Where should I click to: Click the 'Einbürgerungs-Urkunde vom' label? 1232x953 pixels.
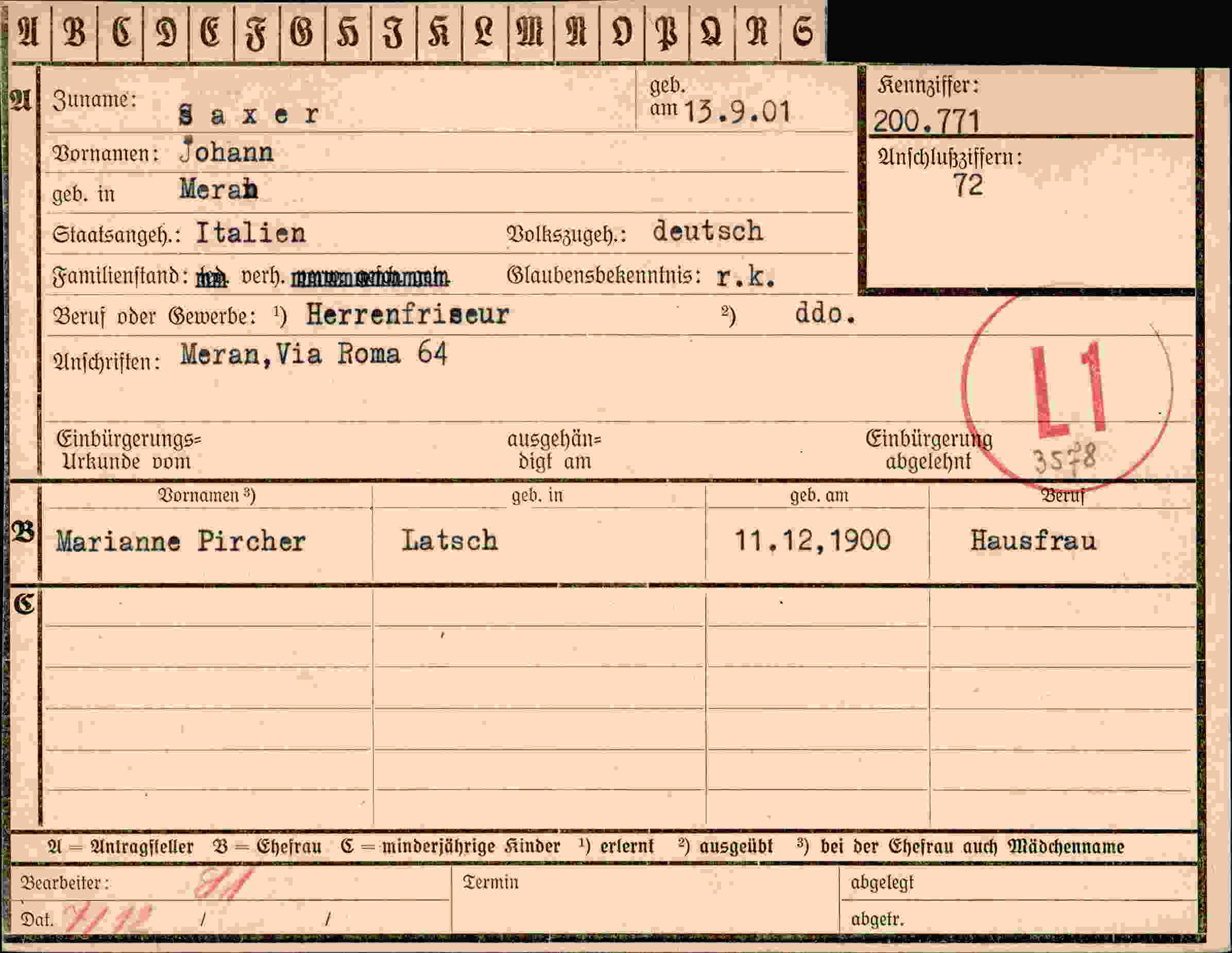(129, 450)
